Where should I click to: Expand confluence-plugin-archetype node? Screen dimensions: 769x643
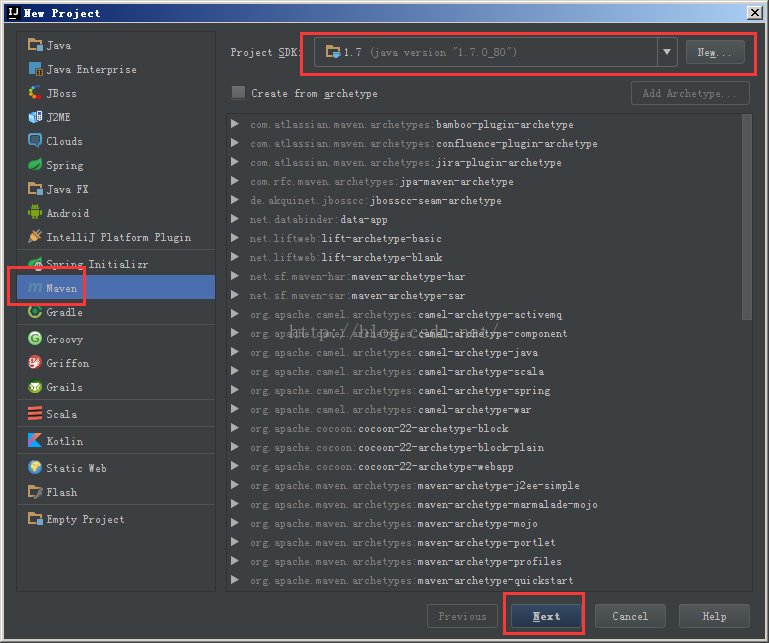coord(235,143)
